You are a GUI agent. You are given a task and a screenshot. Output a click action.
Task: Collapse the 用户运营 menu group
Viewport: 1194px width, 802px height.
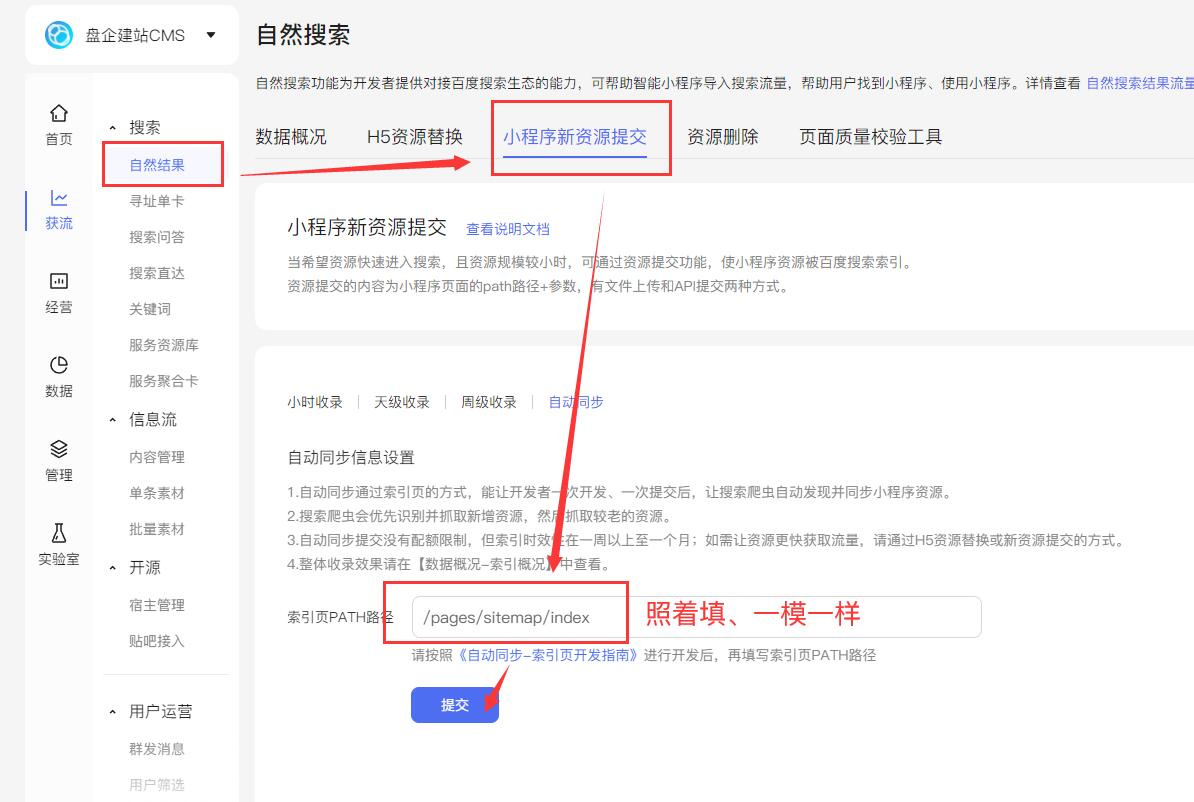click(113, 711)
